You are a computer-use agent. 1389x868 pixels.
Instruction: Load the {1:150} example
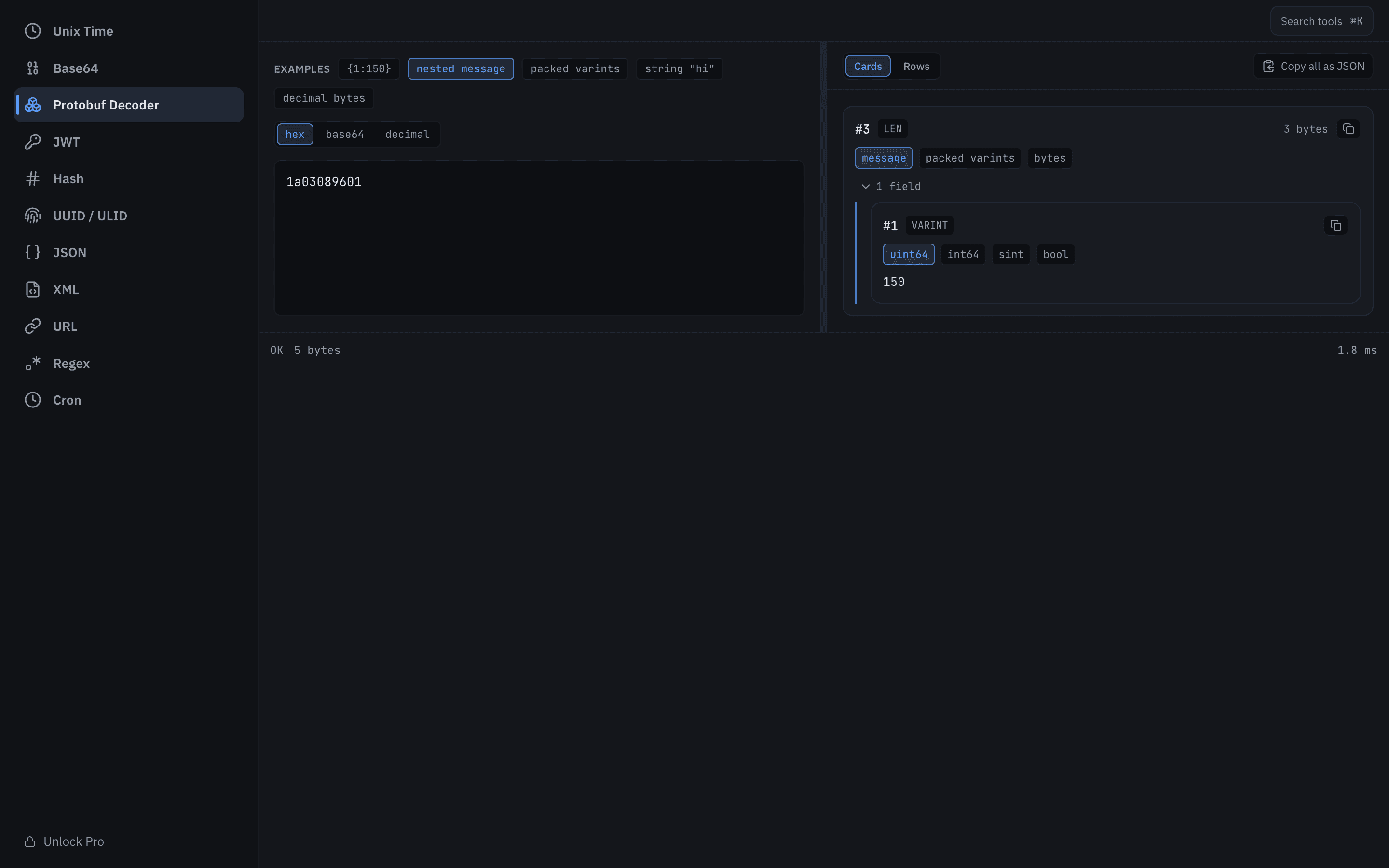click(368, 69)
